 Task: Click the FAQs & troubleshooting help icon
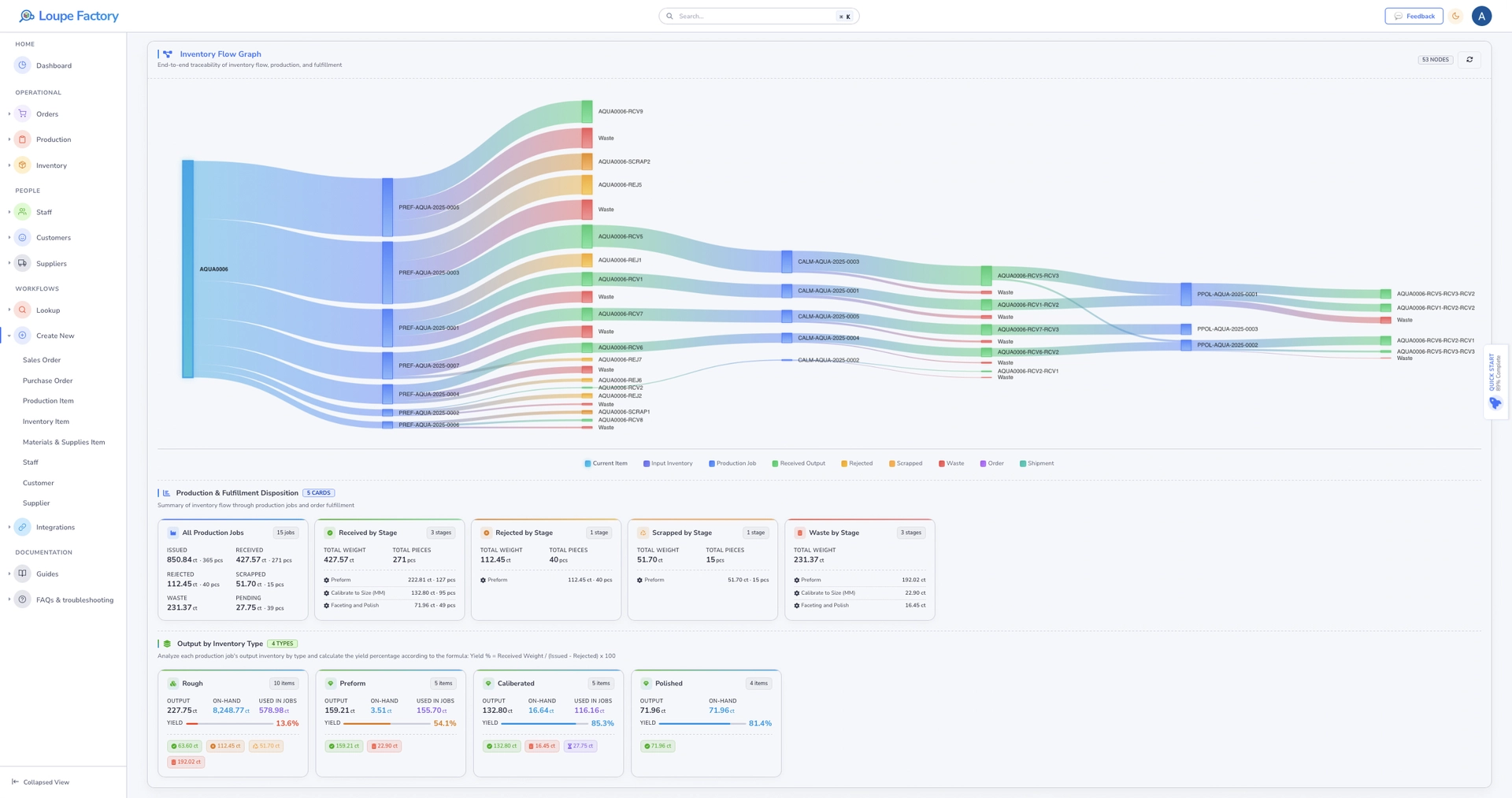point(23,599)
